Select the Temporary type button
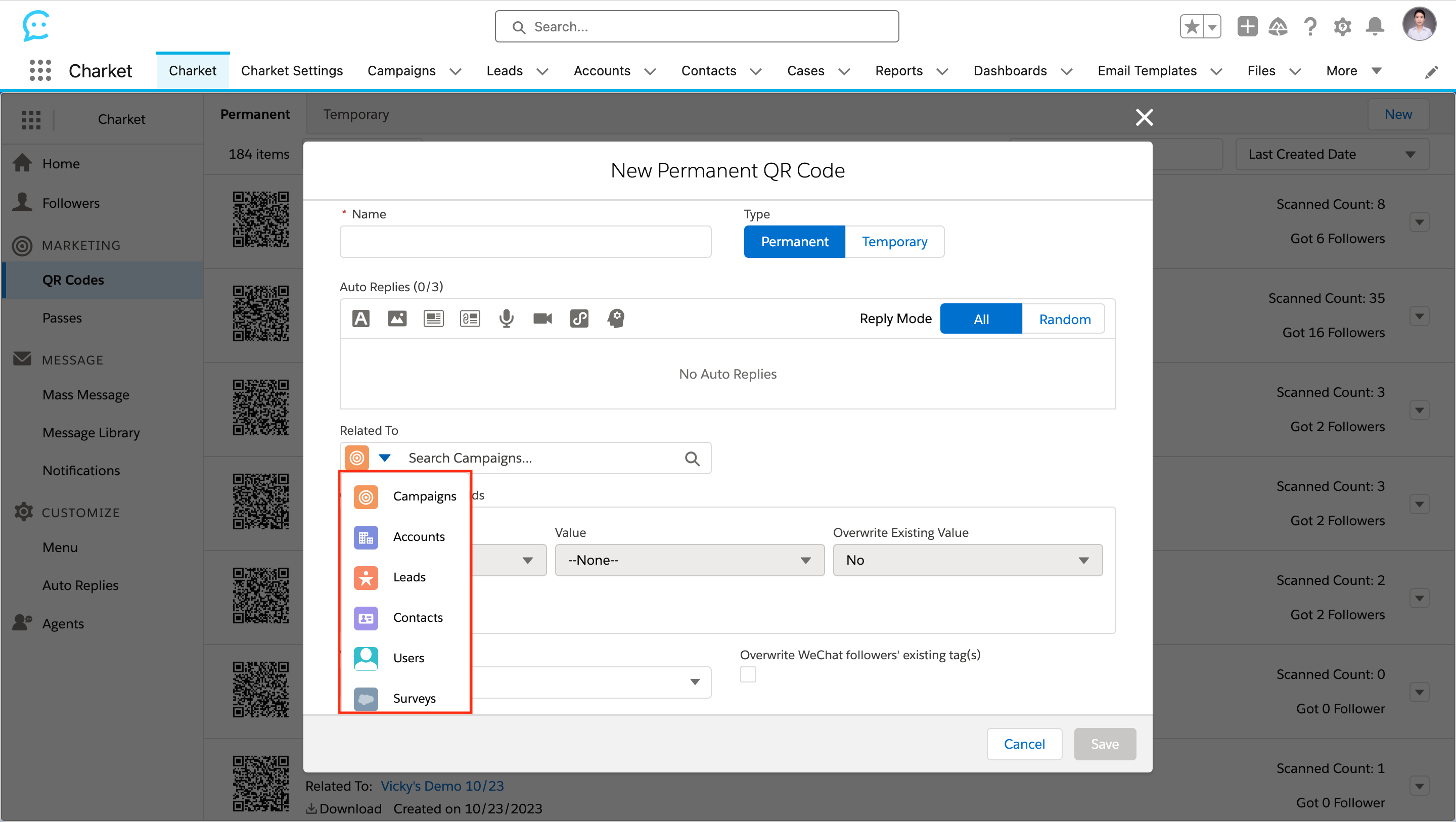Image resolution: width=1456 pixels, height=822 pixels. click(894, 242)
